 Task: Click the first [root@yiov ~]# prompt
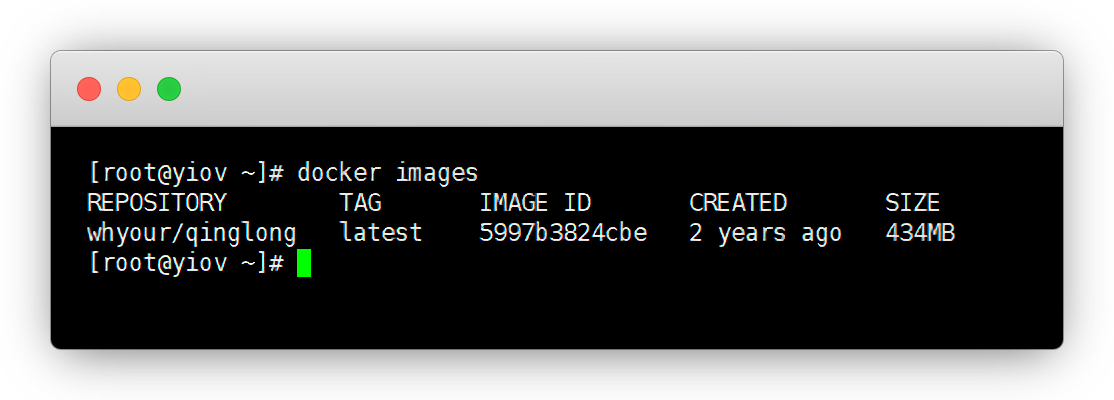point(186,172)
